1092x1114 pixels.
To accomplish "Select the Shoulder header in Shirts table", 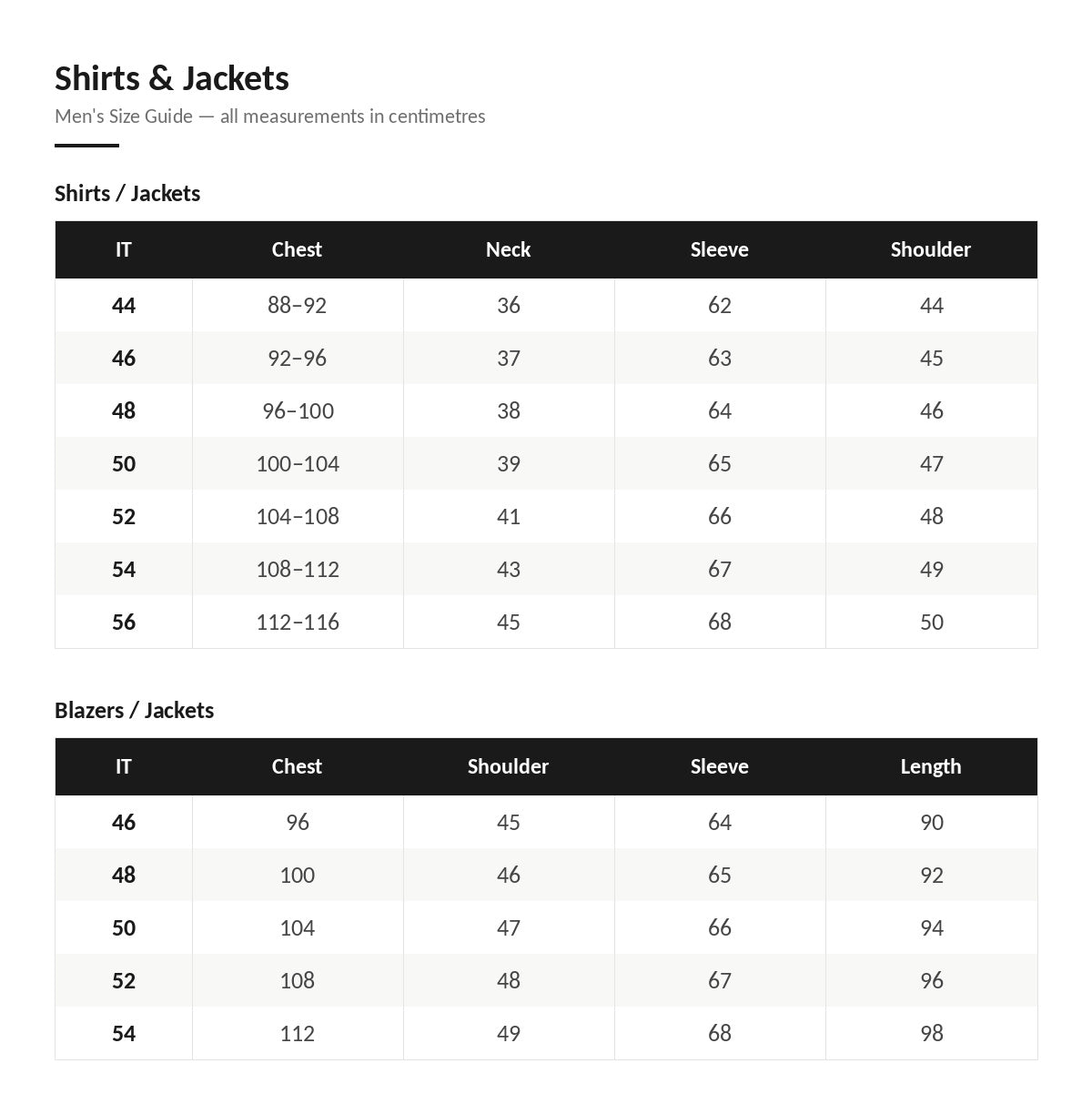I will [931, 249].
